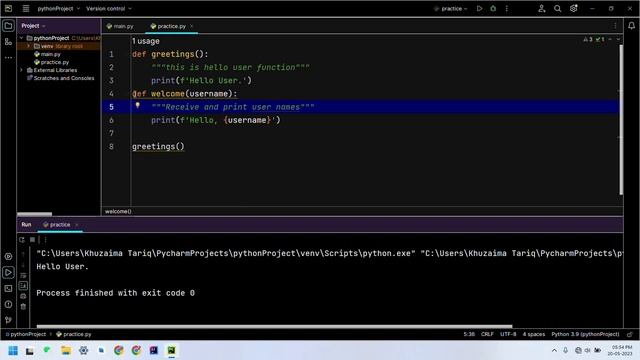Open the Project view dropdown
640x360 pixels.
33,26
